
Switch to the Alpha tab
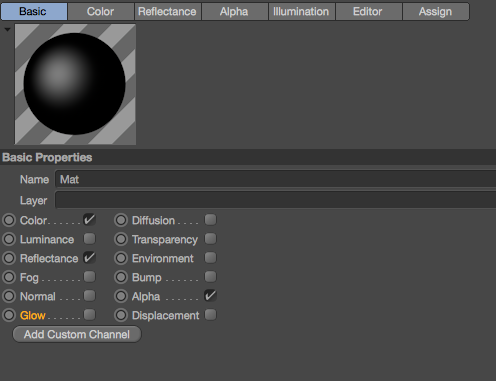pos(235,12)
